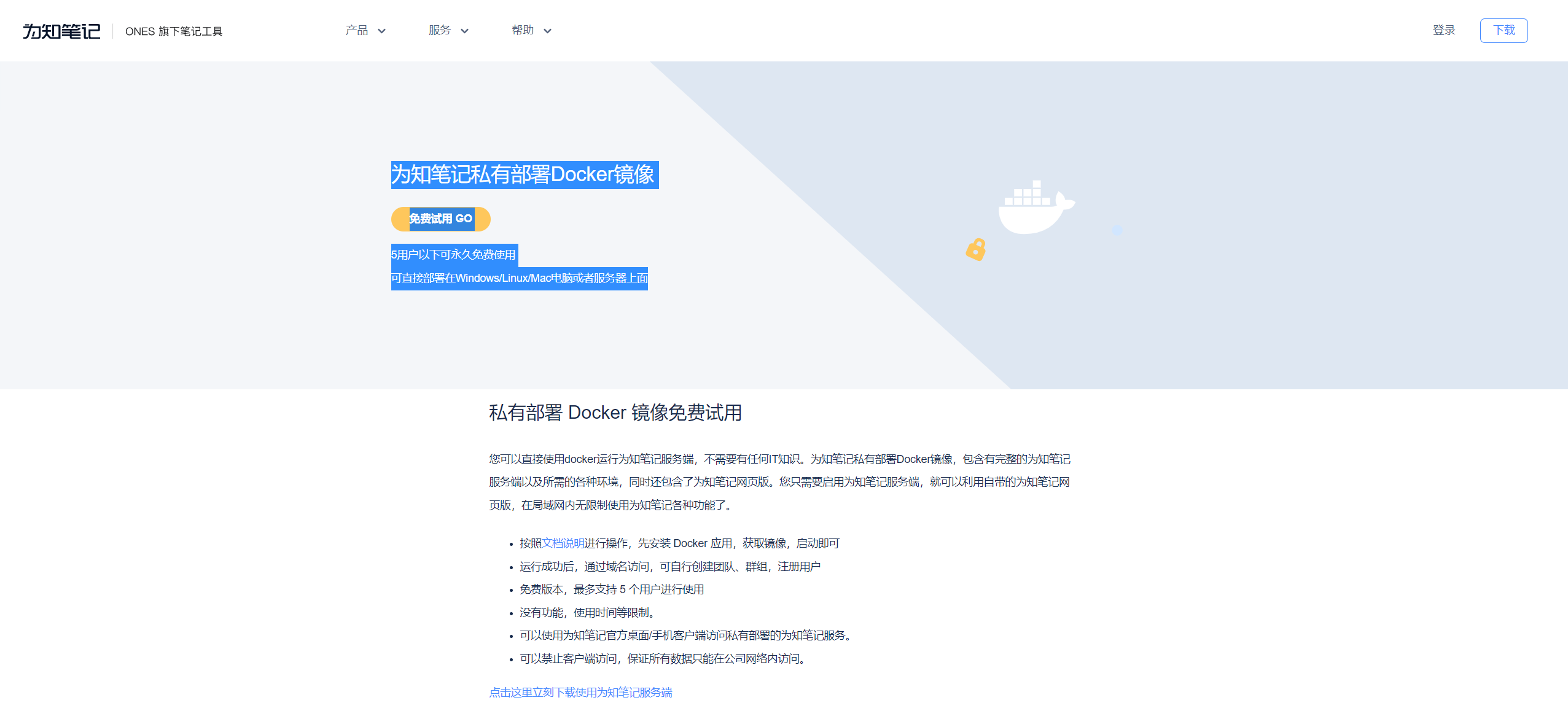This screenshot has width=1568, height=719.
Task: Expand the 服务 dropdown chevron
Action: tap(464, 31)
